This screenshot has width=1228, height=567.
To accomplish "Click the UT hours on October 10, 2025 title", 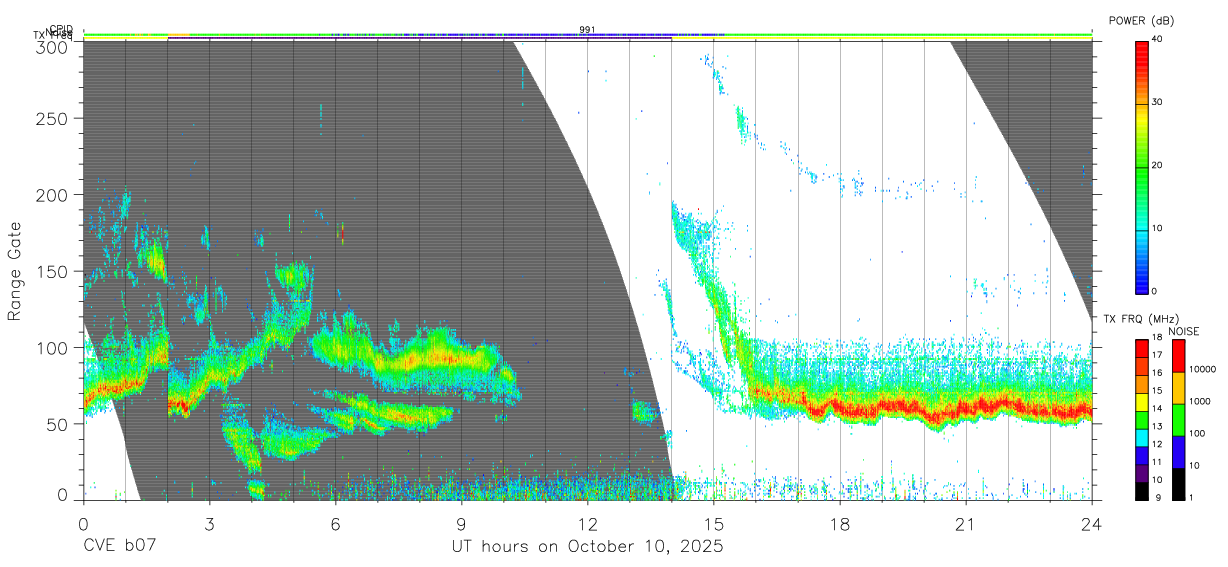I will 586,547.
